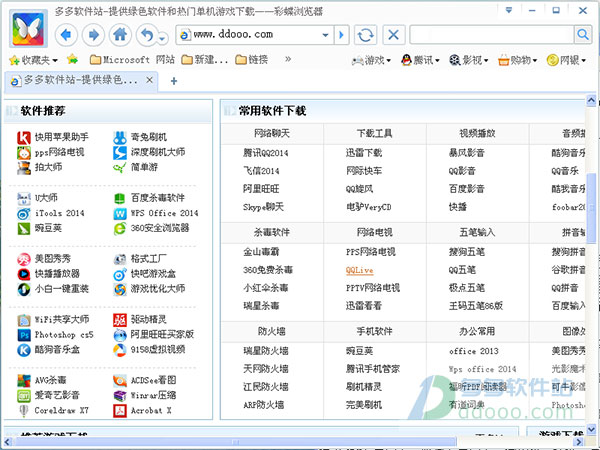Open the orange QQLive link
The height and width of the screenshot is (450, 600).
coord(359,270)
